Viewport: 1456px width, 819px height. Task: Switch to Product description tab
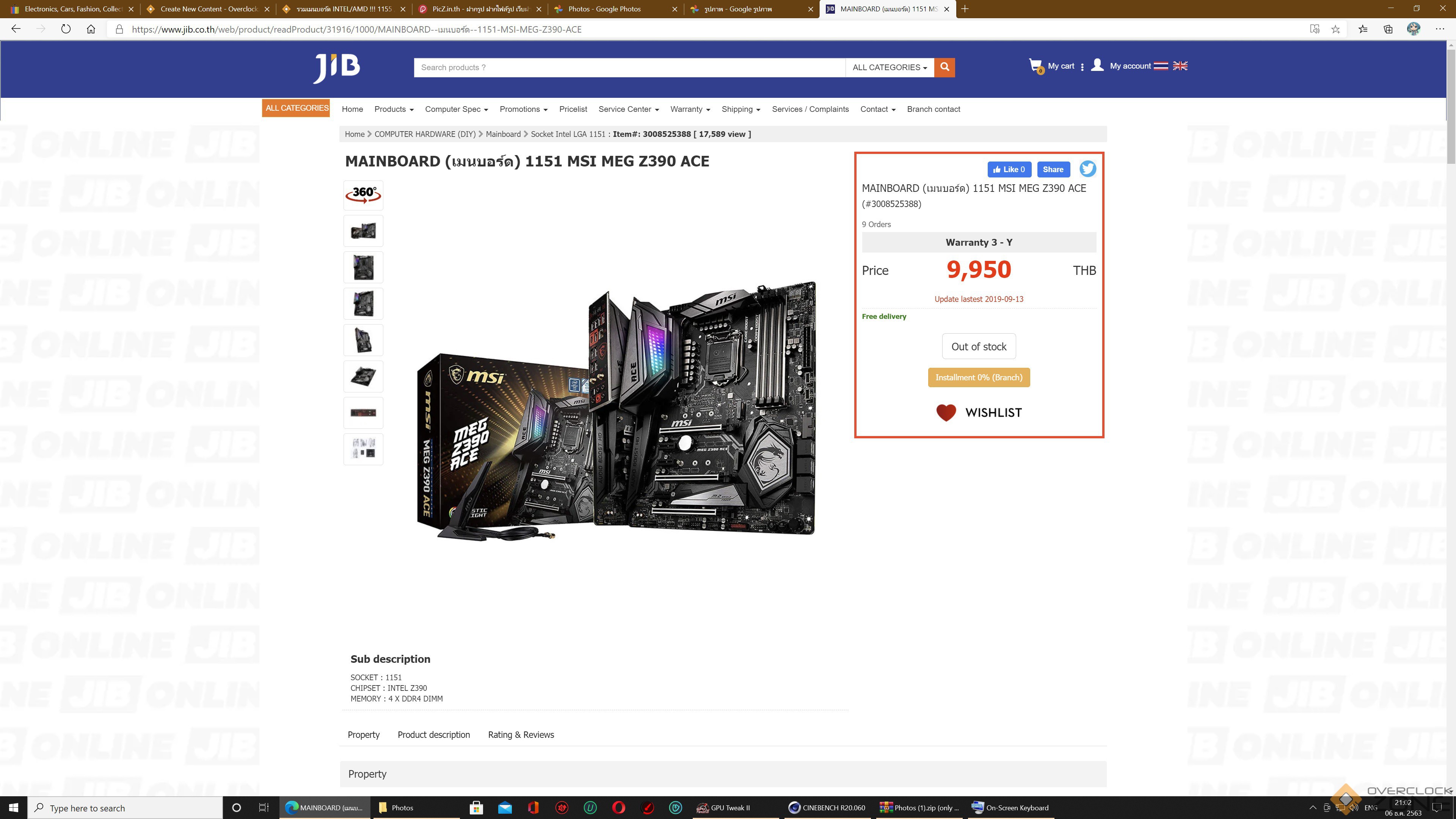click(x=433, y=735)
